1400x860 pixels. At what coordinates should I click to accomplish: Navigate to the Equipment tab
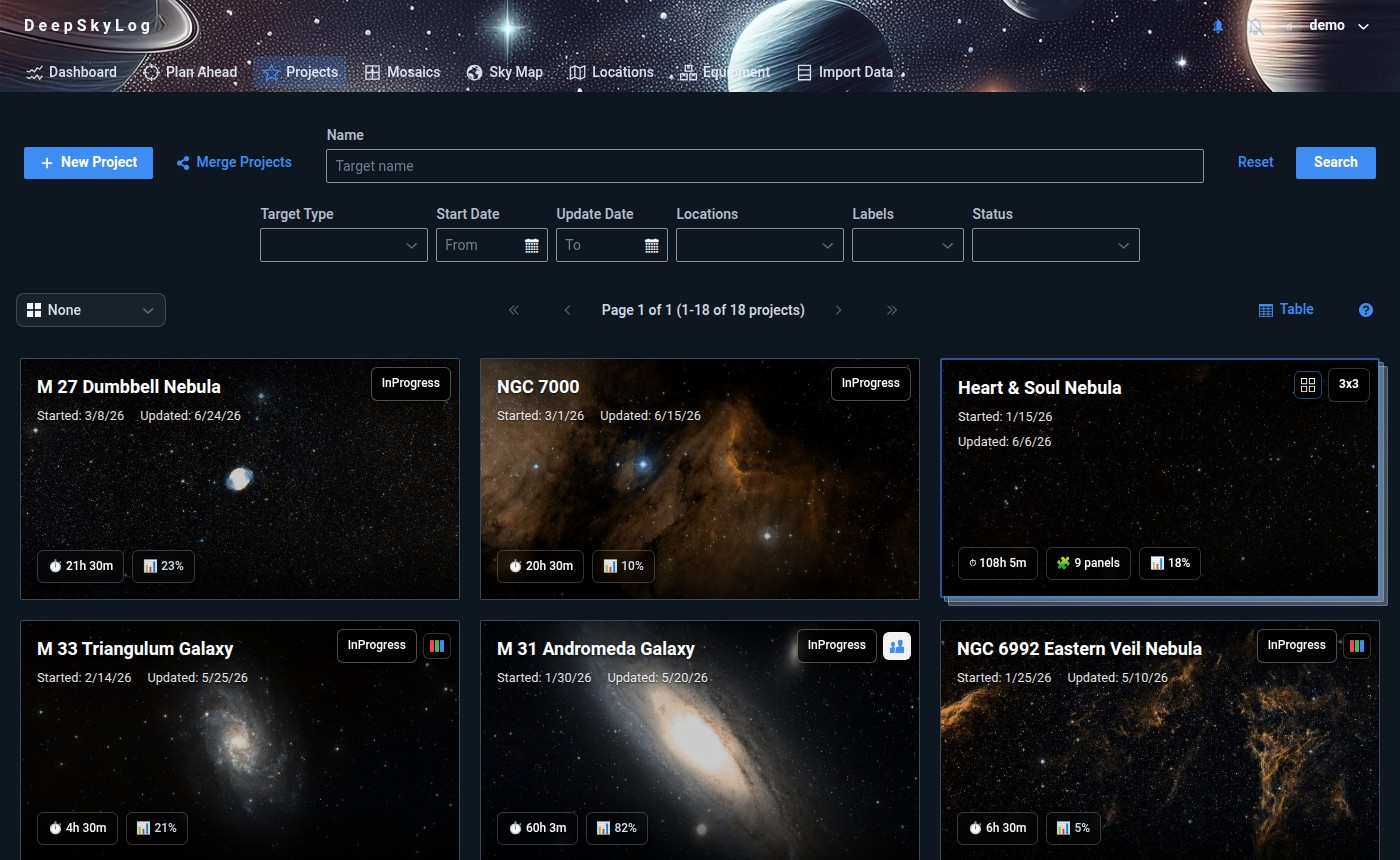coord(725,72)
